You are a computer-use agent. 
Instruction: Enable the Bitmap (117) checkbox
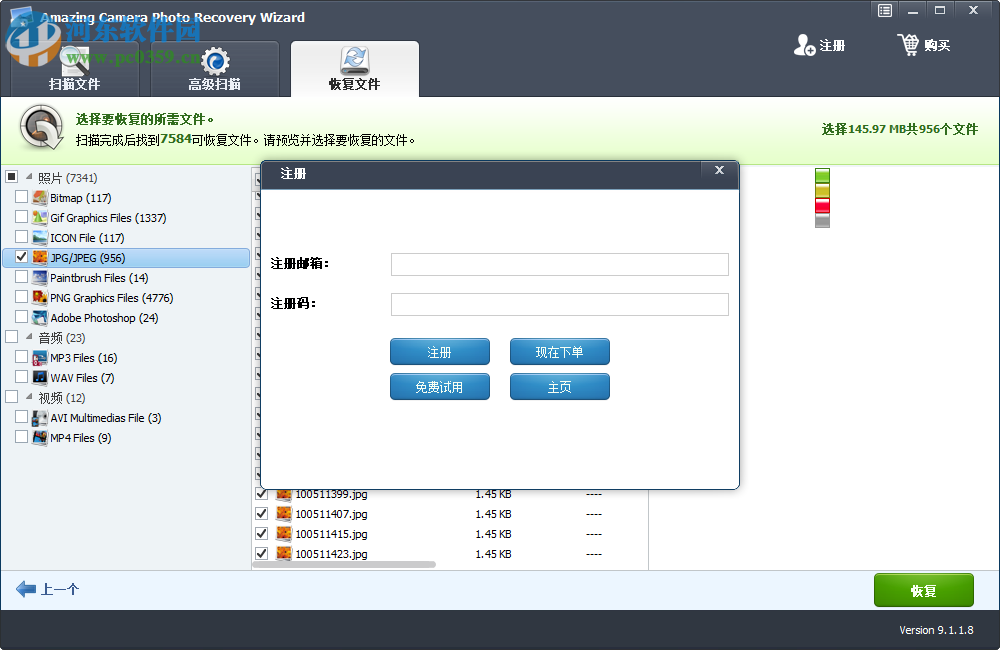pos(22,198)
